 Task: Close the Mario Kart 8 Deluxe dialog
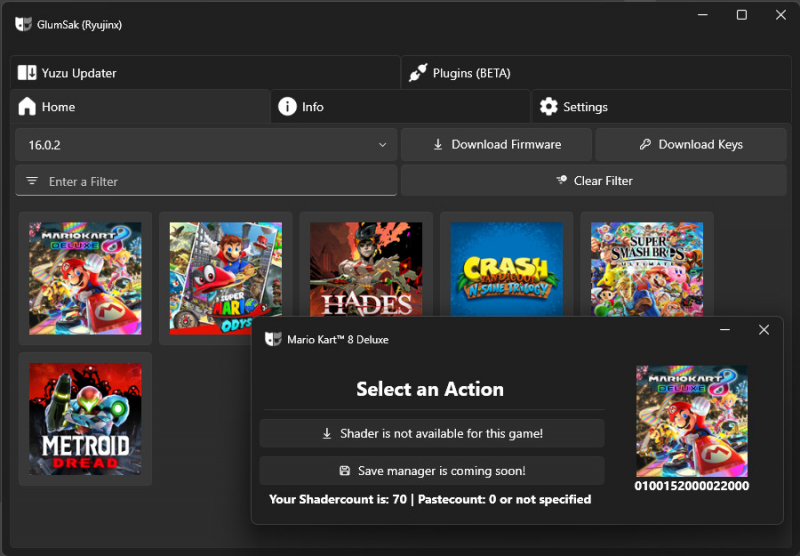[764, 330]
